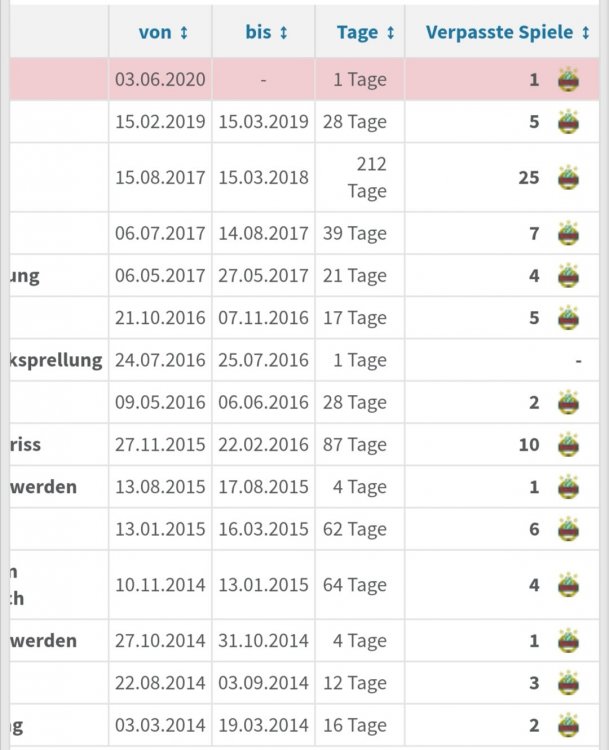Click the 10 missed games number
The height and width of the screenshot is (750, 609).
[x=529, y=445]
